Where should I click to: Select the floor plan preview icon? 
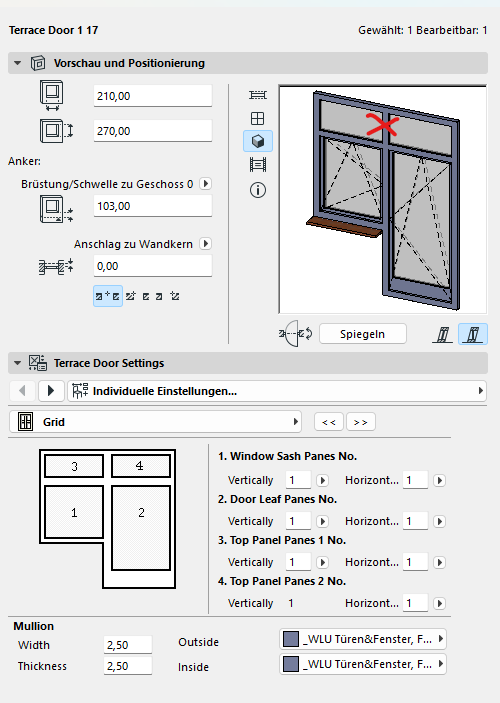coord(258,95)
